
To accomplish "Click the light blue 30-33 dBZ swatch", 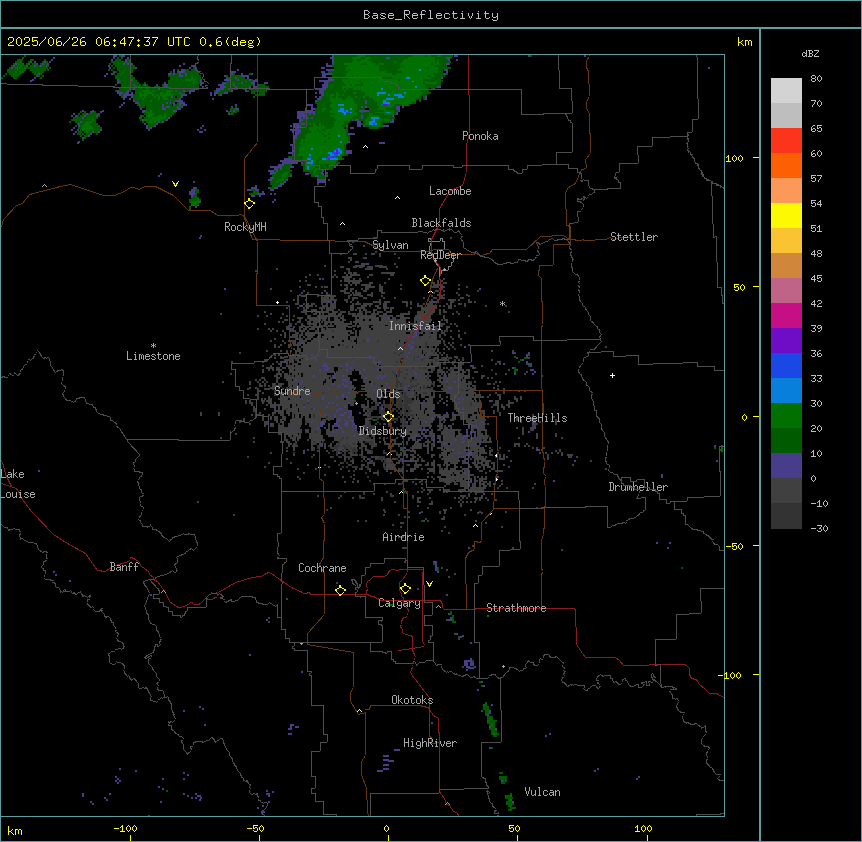I will 786,391.
